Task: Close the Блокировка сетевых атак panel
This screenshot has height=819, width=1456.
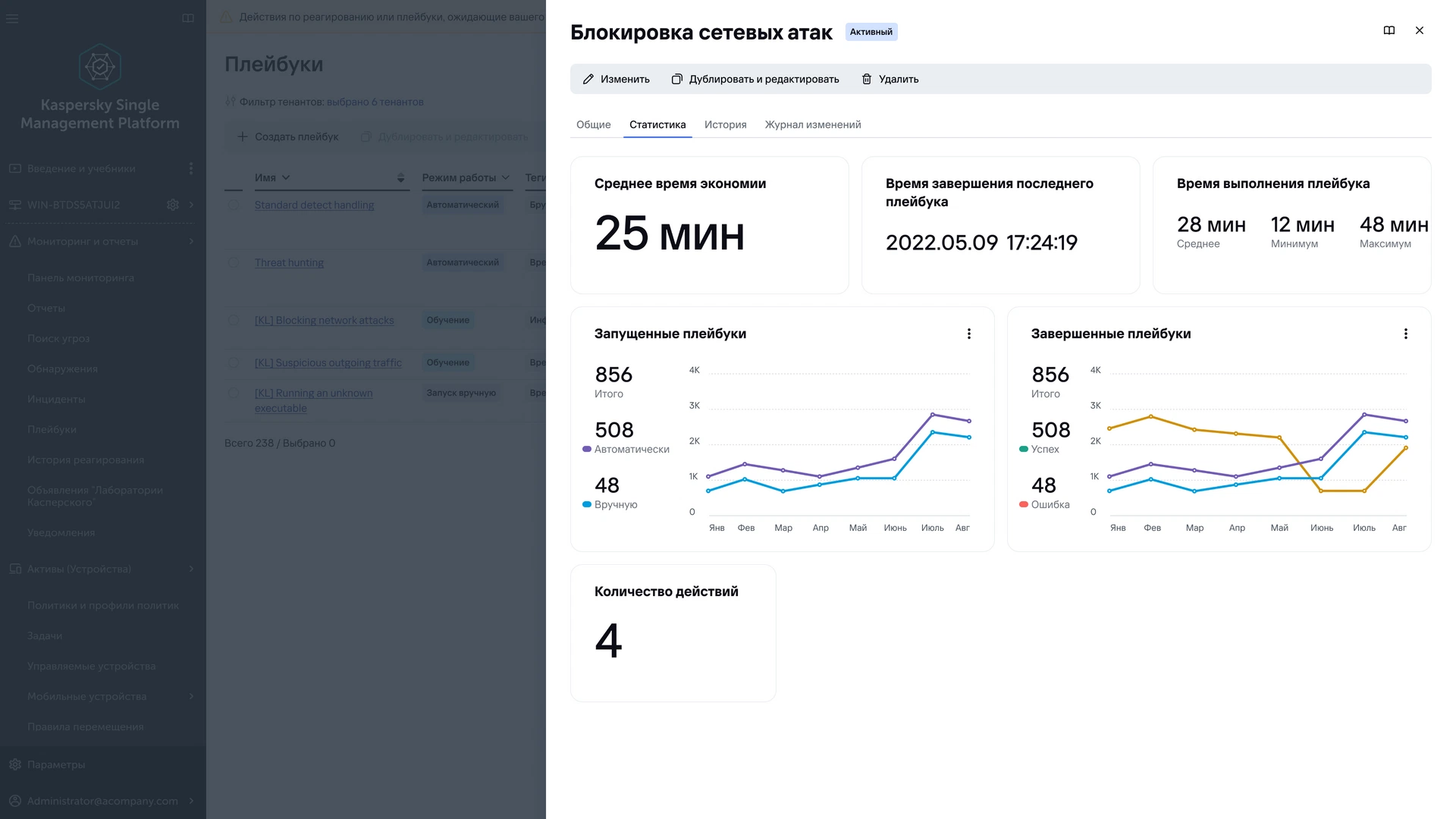Action: (x=1420, y=30)
